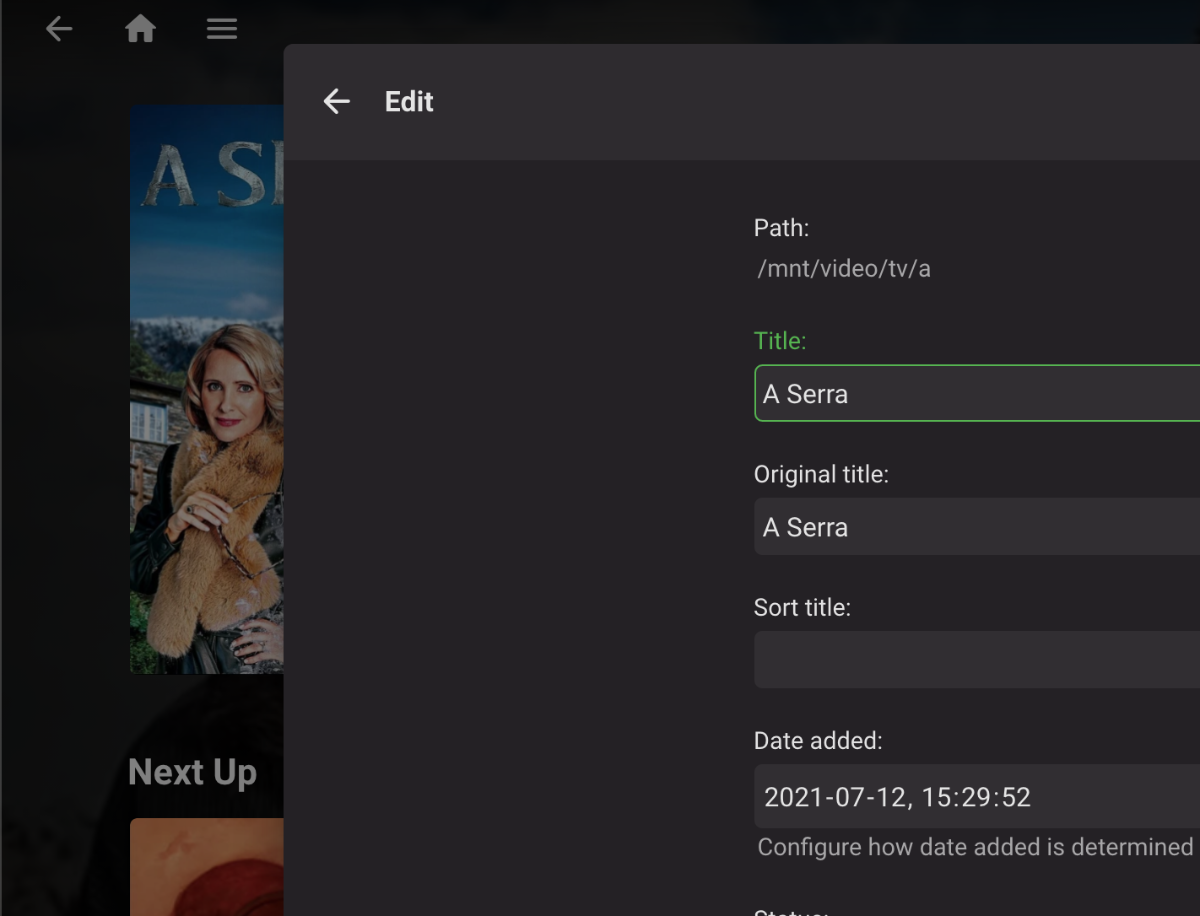
Task: Click the partially visible Status label
Action: 791,911
